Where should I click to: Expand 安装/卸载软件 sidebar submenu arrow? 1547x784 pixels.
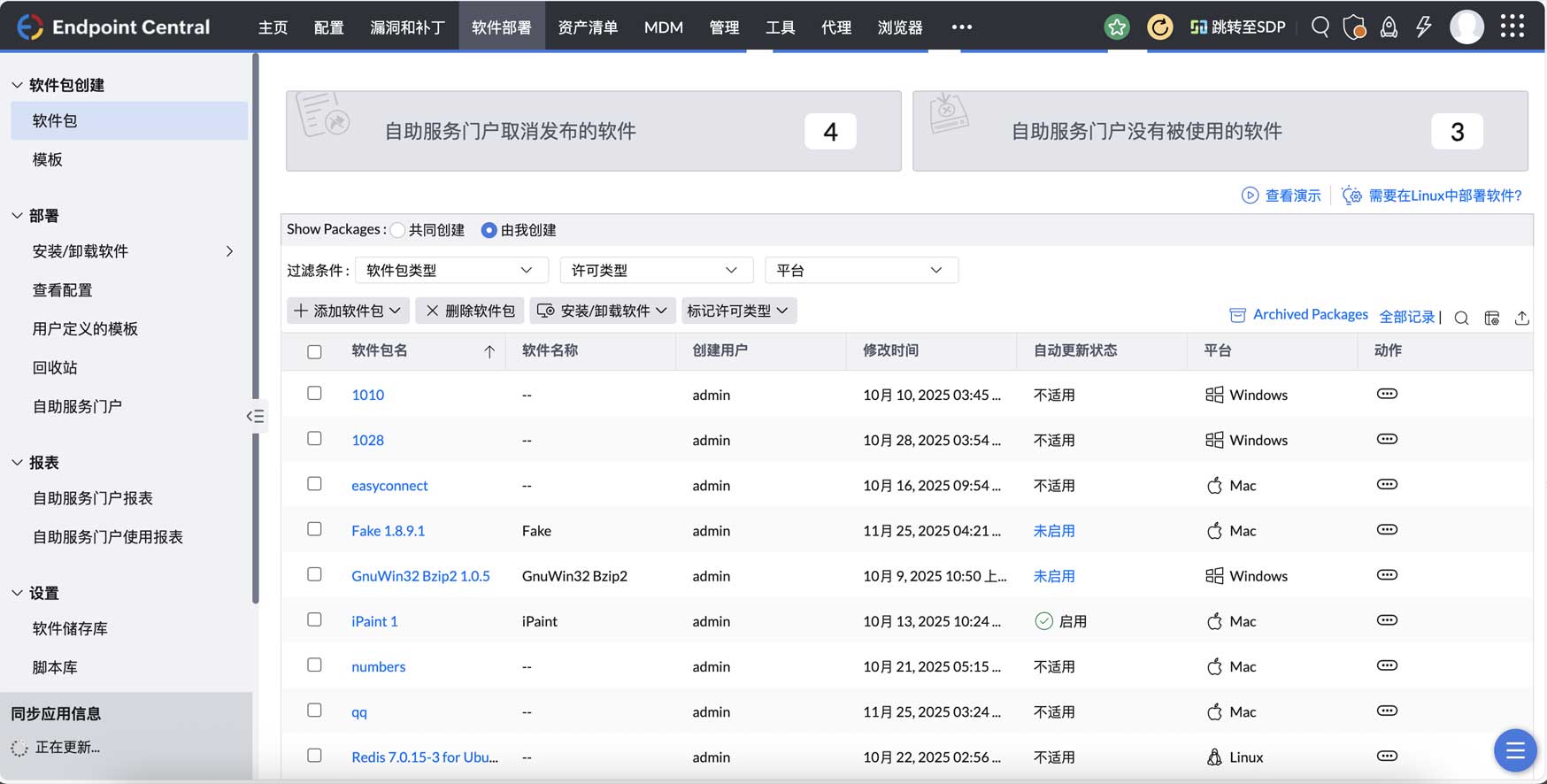(x=229, y=251)
